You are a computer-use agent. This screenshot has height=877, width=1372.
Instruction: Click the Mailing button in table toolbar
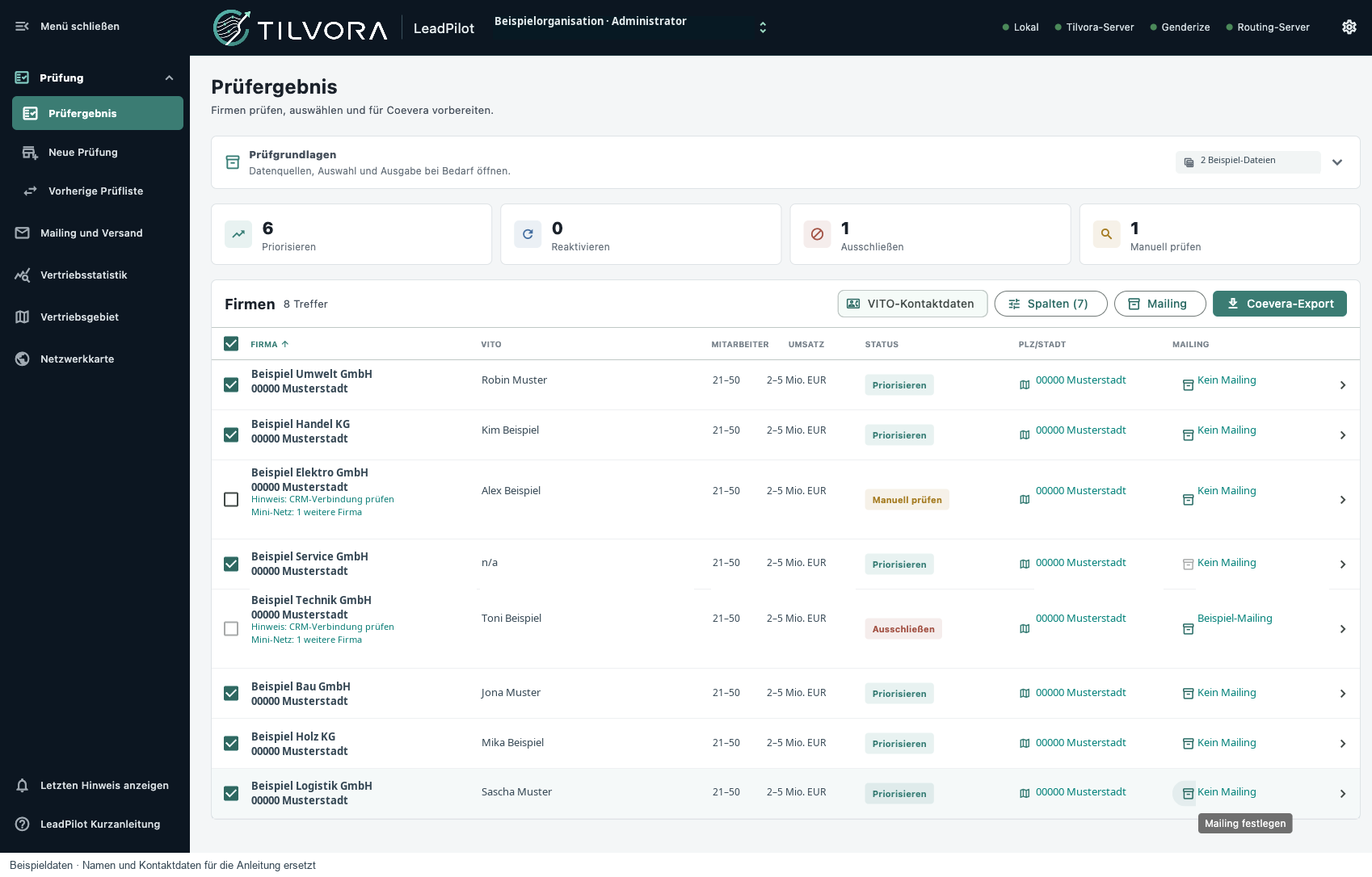click(1159, 304)
